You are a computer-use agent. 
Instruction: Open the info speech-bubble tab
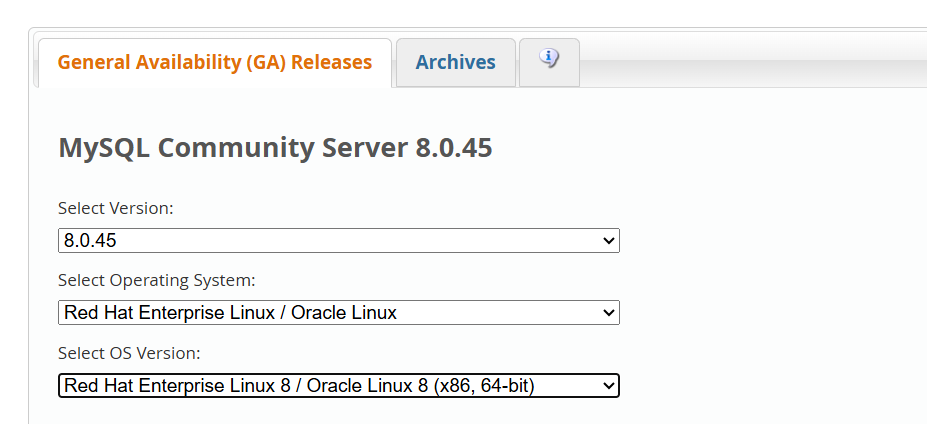[549, 62]
